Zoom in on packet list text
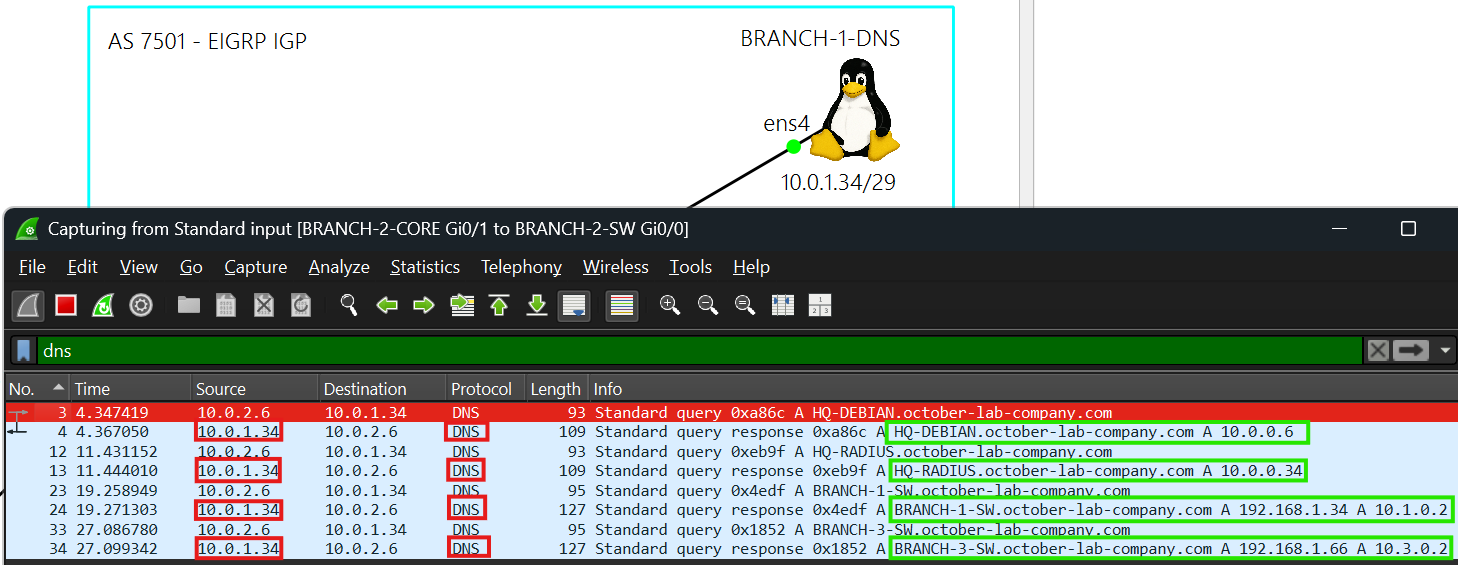This screenshot has width=1458, height=565. [x=670, y=306]
